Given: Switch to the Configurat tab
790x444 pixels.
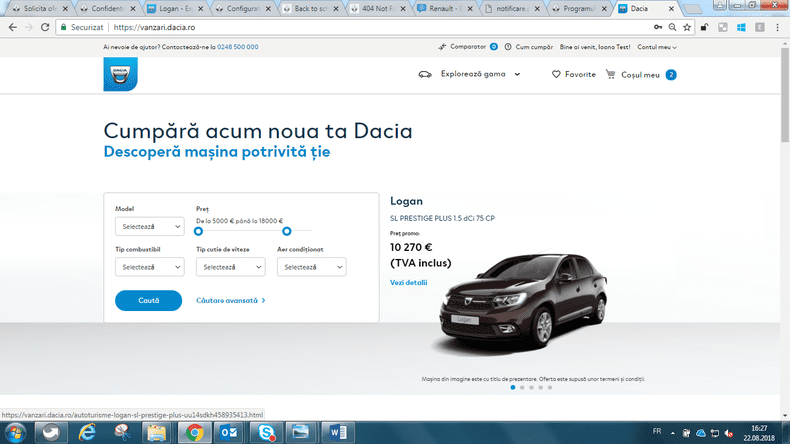Looking at the screenshot, I should (x=242, y=9).
